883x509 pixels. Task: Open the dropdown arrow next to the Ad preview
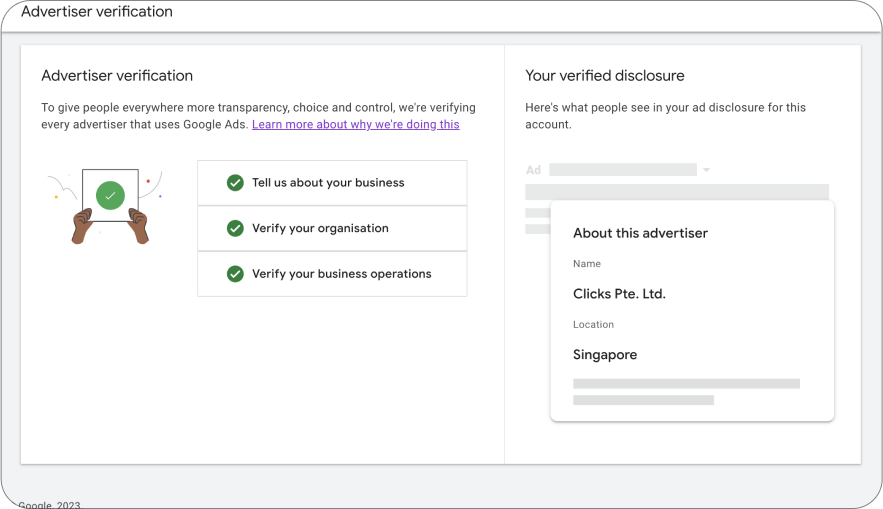706,170
